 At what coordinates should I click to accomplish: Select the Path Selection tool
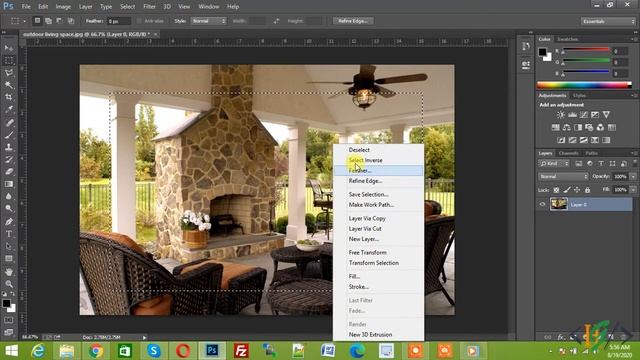(9, 247)
